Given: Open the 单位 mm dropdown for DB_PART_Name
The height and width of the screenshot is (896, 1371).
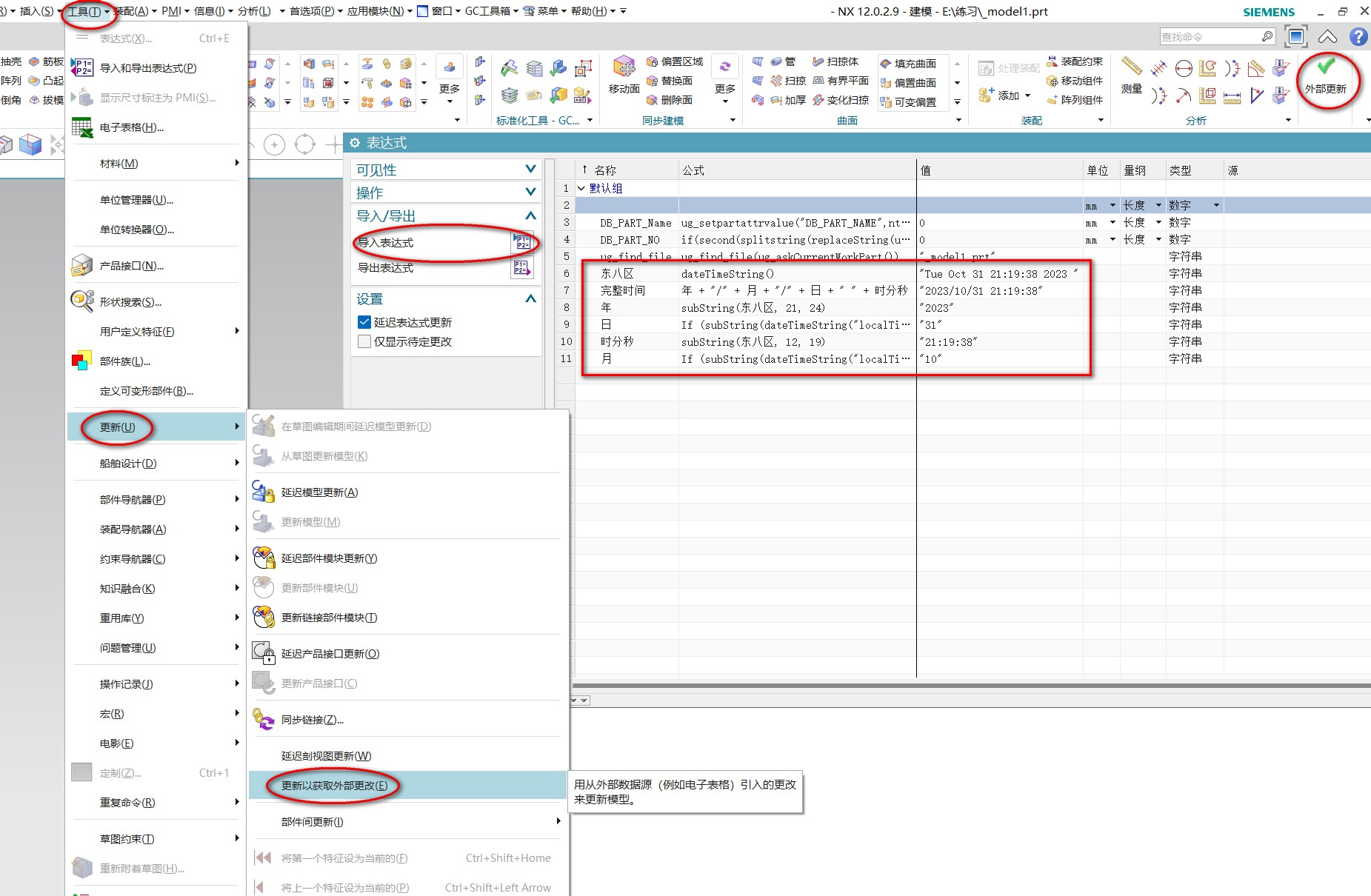Looking at the screenshot, I should click(x=1113, y=222).
